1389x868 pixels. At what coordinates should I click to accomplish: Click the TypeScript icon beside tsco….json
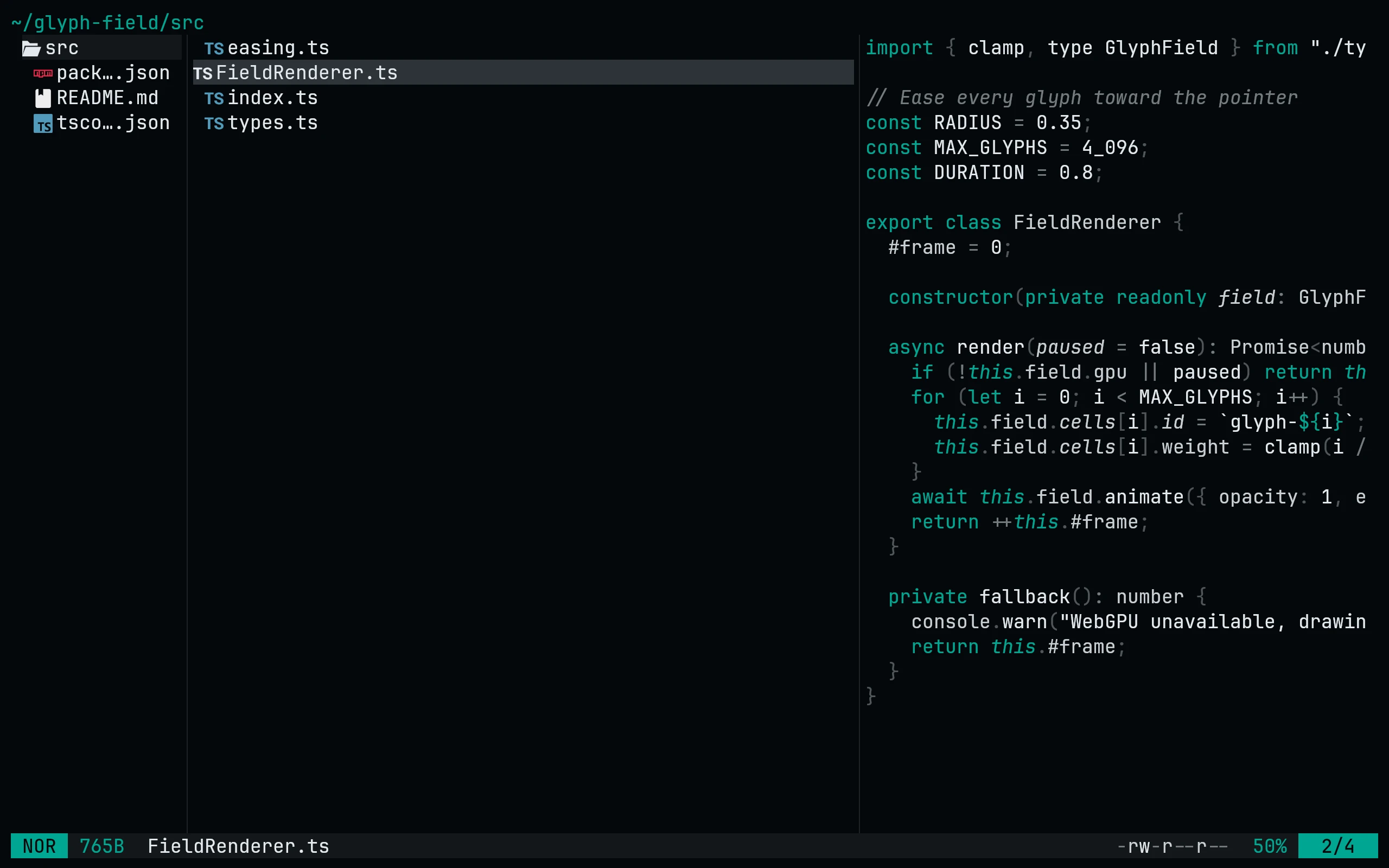coord(43,124)
